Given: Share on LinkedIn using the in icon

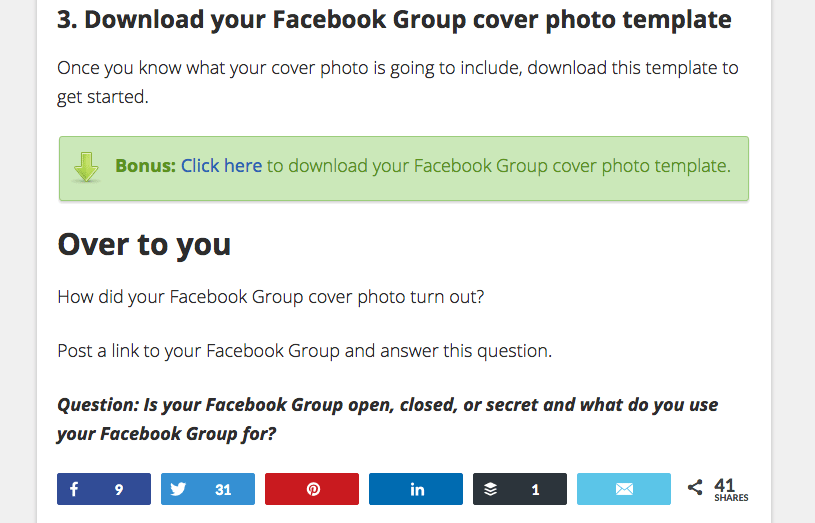Looking at the screenshot, I should (x=417, y=489).
